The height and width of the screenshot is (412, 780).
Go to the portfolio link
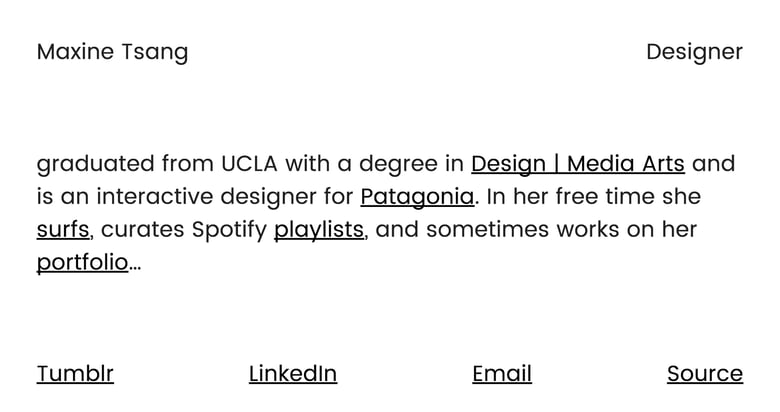82,263
